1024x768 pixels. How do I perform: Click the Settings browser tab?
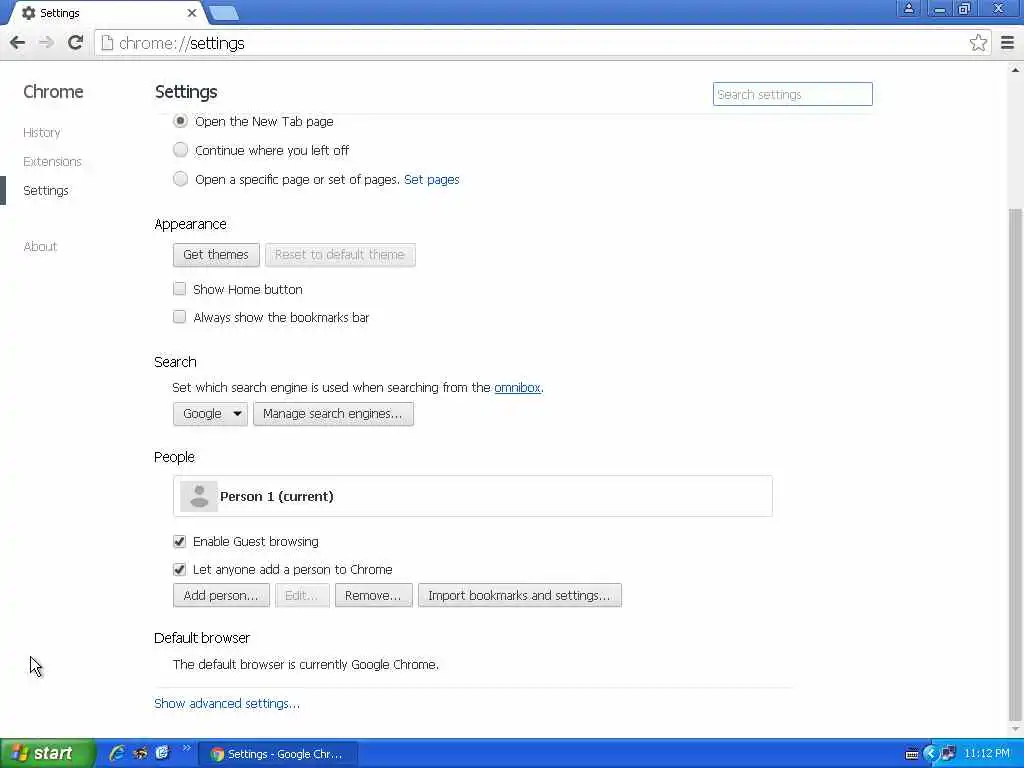[x=109, y=13]
